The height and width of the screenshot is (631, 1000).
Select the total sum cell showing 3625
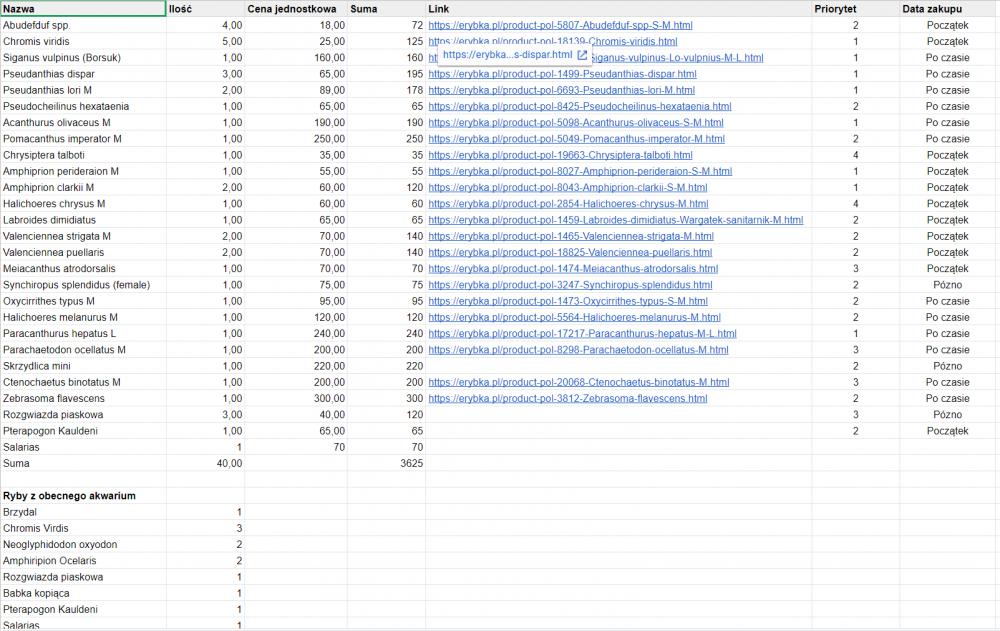pyautogui.click(x=387, y=463)
